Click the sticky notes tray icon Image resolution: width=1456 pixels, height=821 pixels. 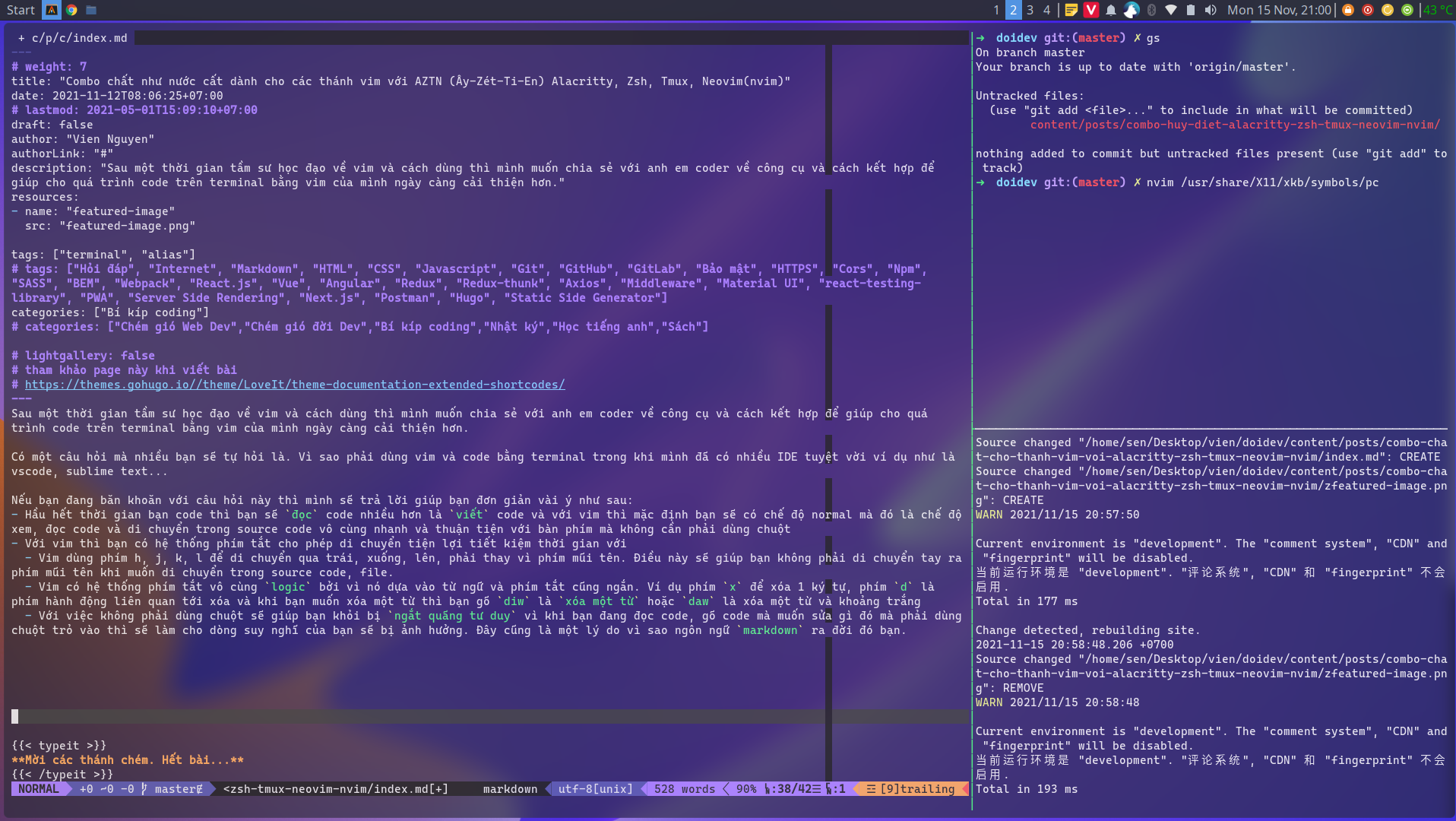1070,10
